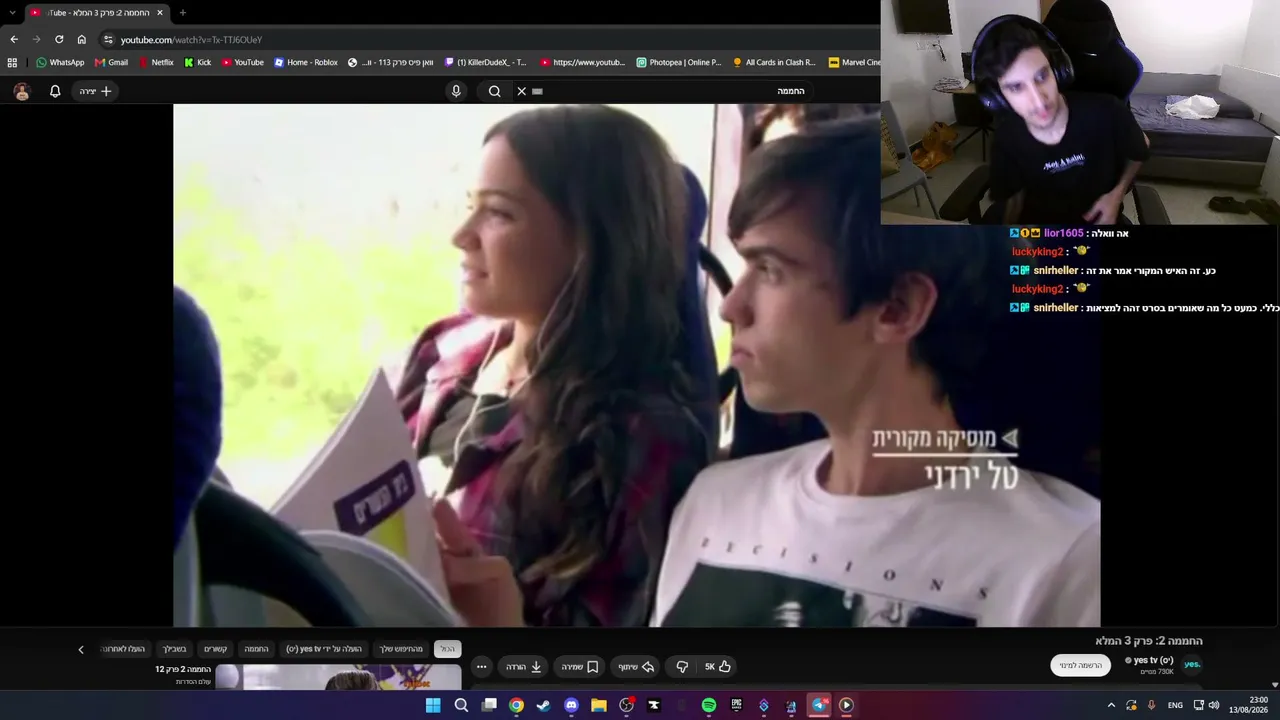
Task: Show more filter chips with arrow
Action: 81,649
